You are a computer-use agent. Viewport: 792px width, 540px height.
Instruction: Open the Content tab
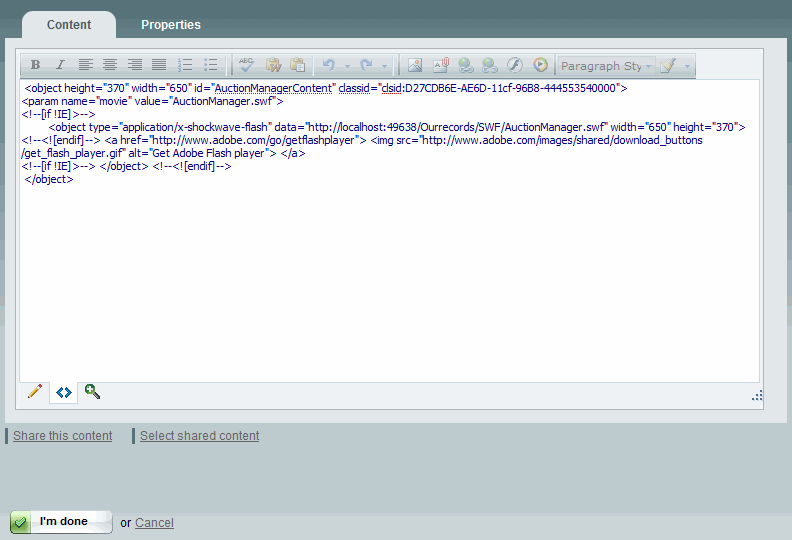[69, 25]
